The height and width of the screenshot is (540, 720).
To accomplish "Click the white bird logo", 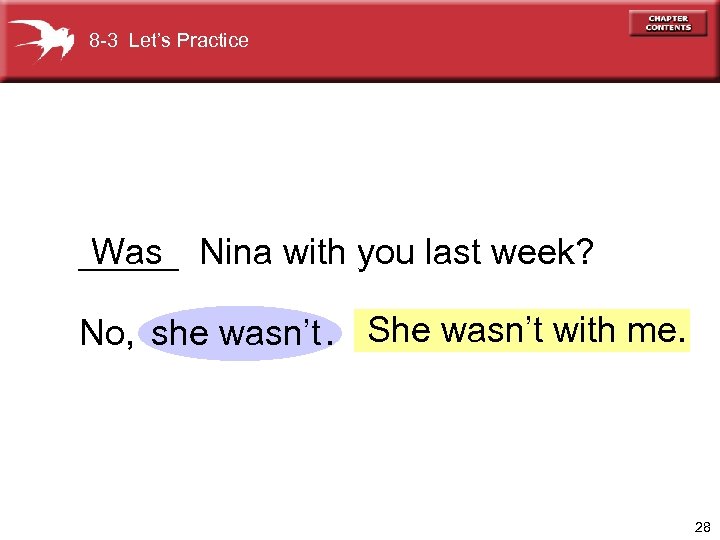I will coord(40,39).
